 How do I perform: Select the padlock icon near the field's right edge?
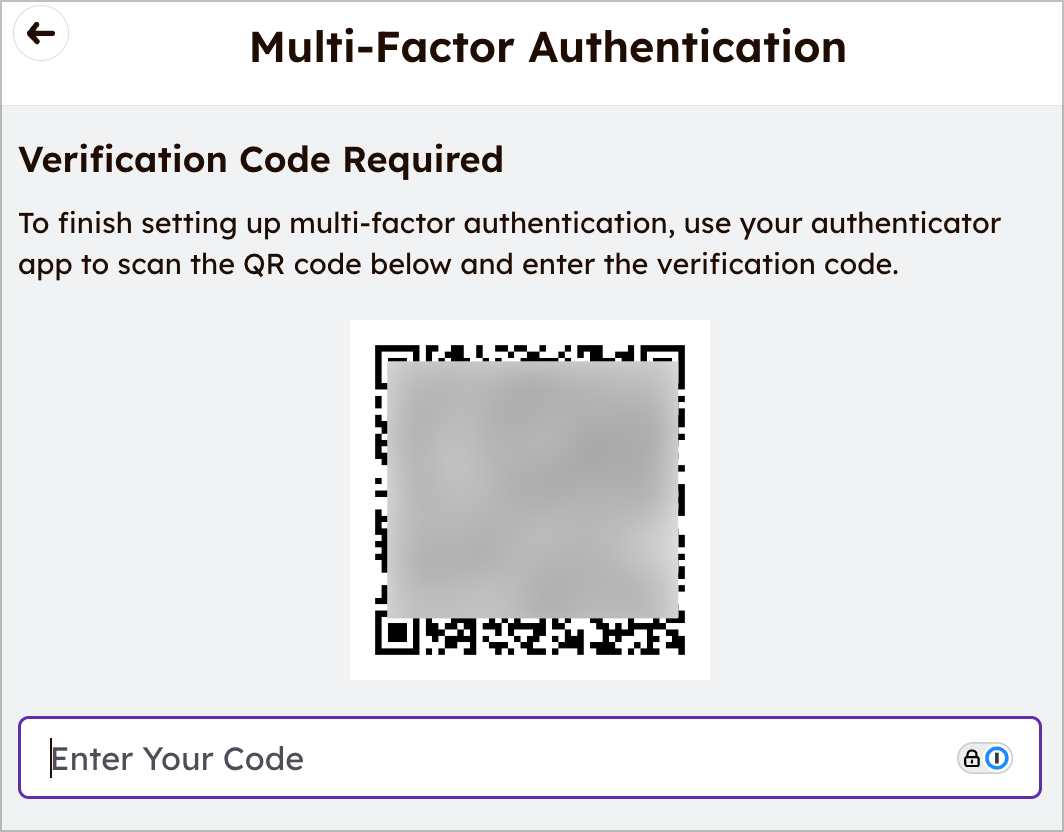coord(971,758)
